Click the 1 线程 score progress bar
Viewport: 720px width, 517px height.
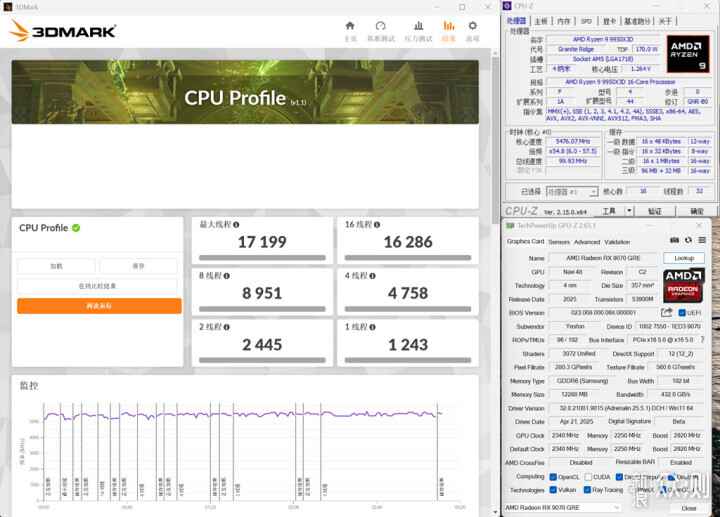tap(408, 360)
